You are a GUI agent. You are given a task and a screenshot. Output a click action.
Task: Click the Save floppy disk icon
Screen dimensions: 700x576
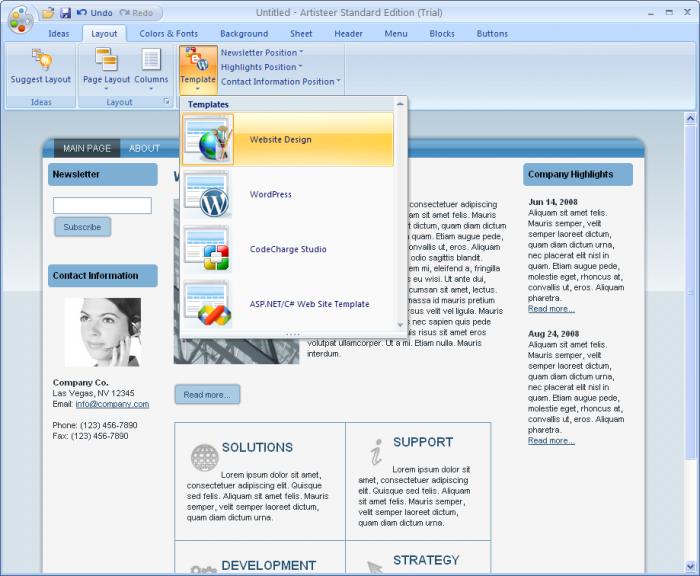click(x=65, y=13)
